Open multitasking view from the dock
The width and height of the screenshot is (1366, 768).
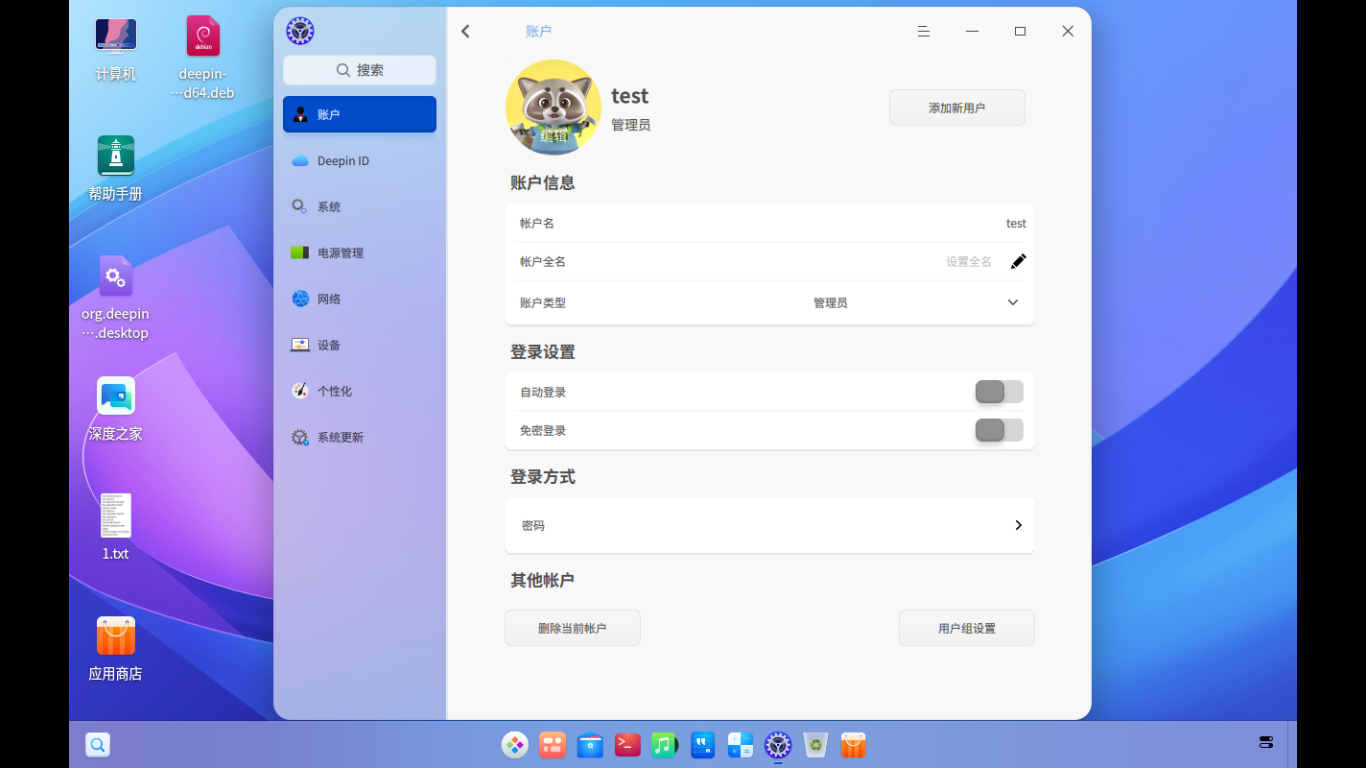click(x=552, y=744)
